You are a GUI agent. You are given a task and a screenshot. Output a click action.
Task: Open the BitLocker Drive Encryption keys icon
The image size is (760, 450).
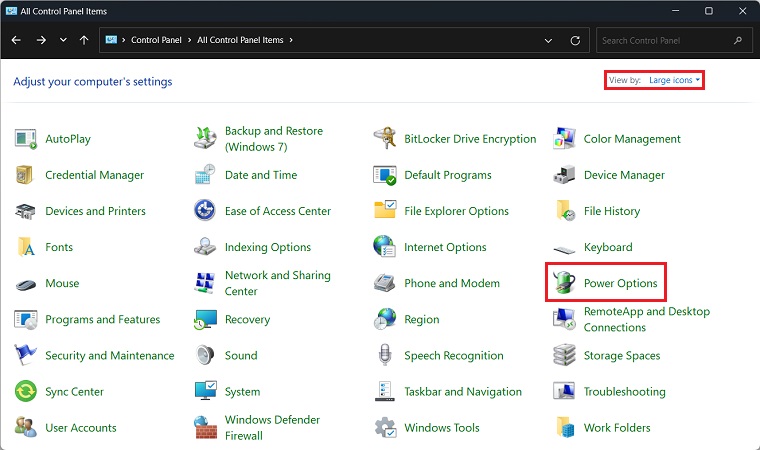(385, 139)
